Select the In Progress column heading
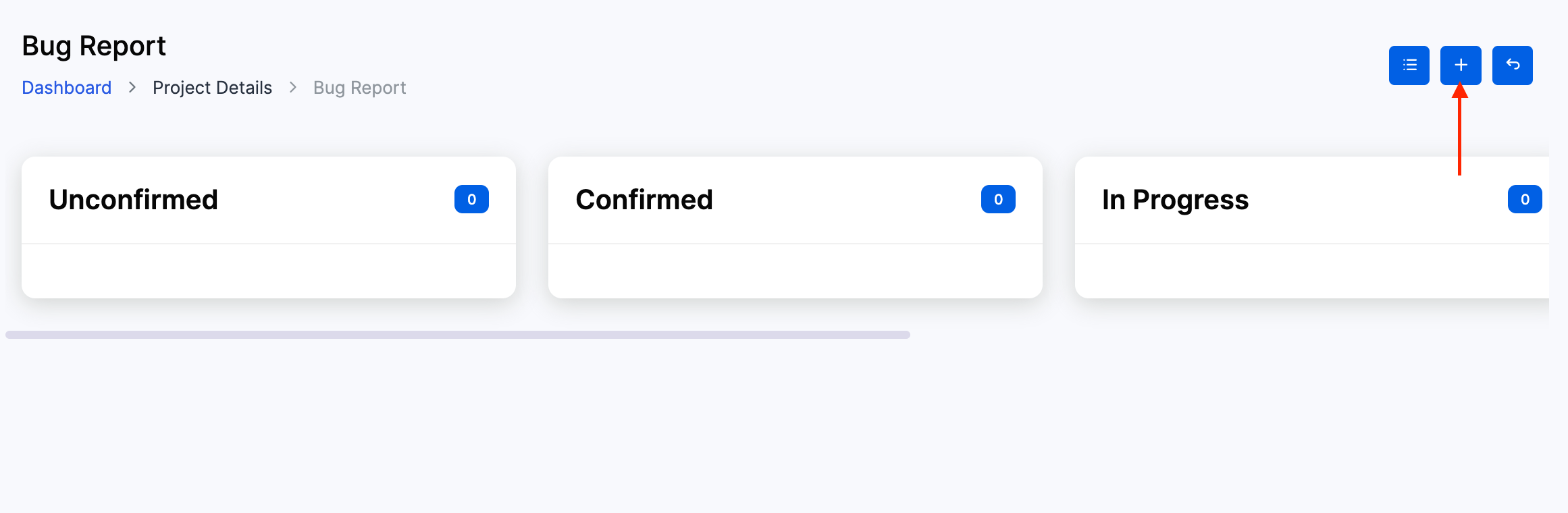 coord(1175,200)
